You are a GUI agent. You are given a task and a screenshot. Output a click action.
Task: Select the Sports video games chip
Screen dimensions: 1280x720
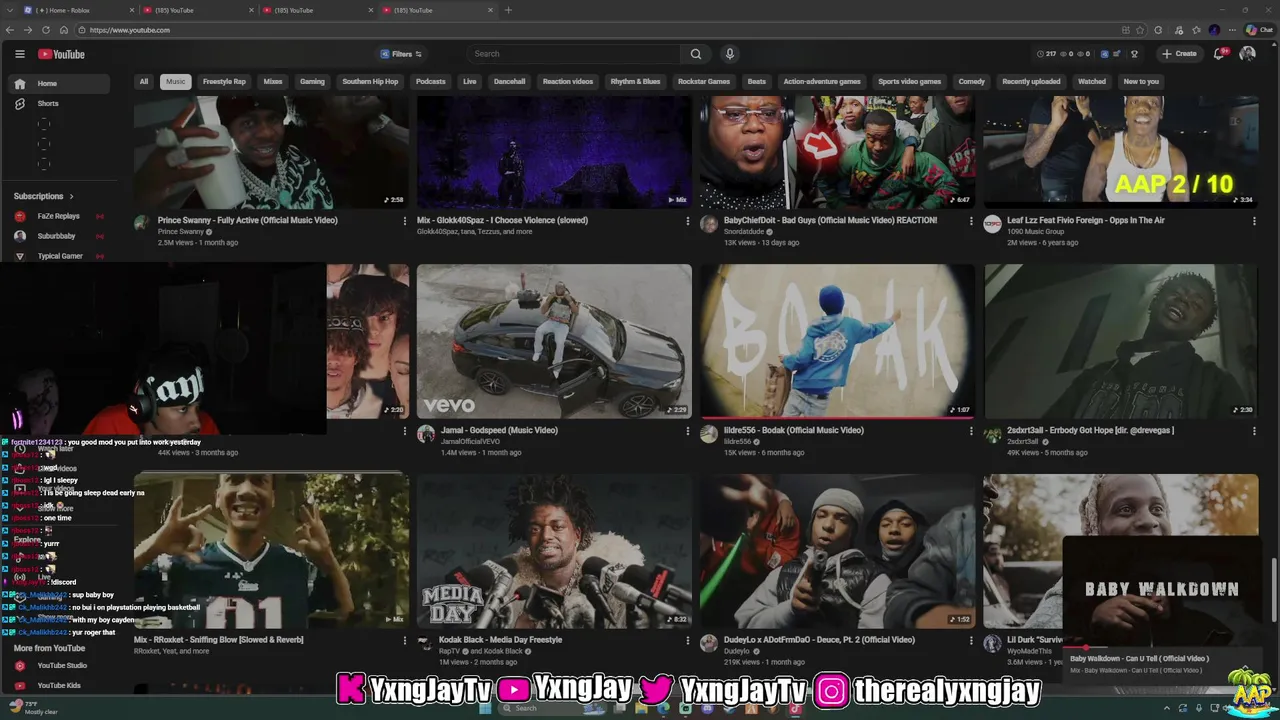point(909,82)
